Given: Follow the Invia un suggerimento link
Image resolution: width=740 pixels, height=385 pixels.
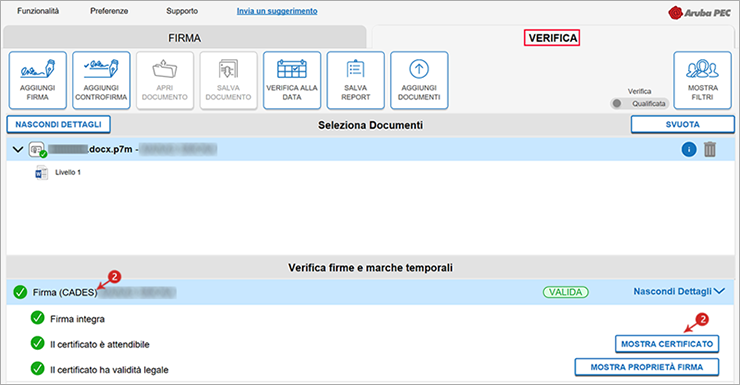Looking at the screenshot, I should click(x=277, y=11).
